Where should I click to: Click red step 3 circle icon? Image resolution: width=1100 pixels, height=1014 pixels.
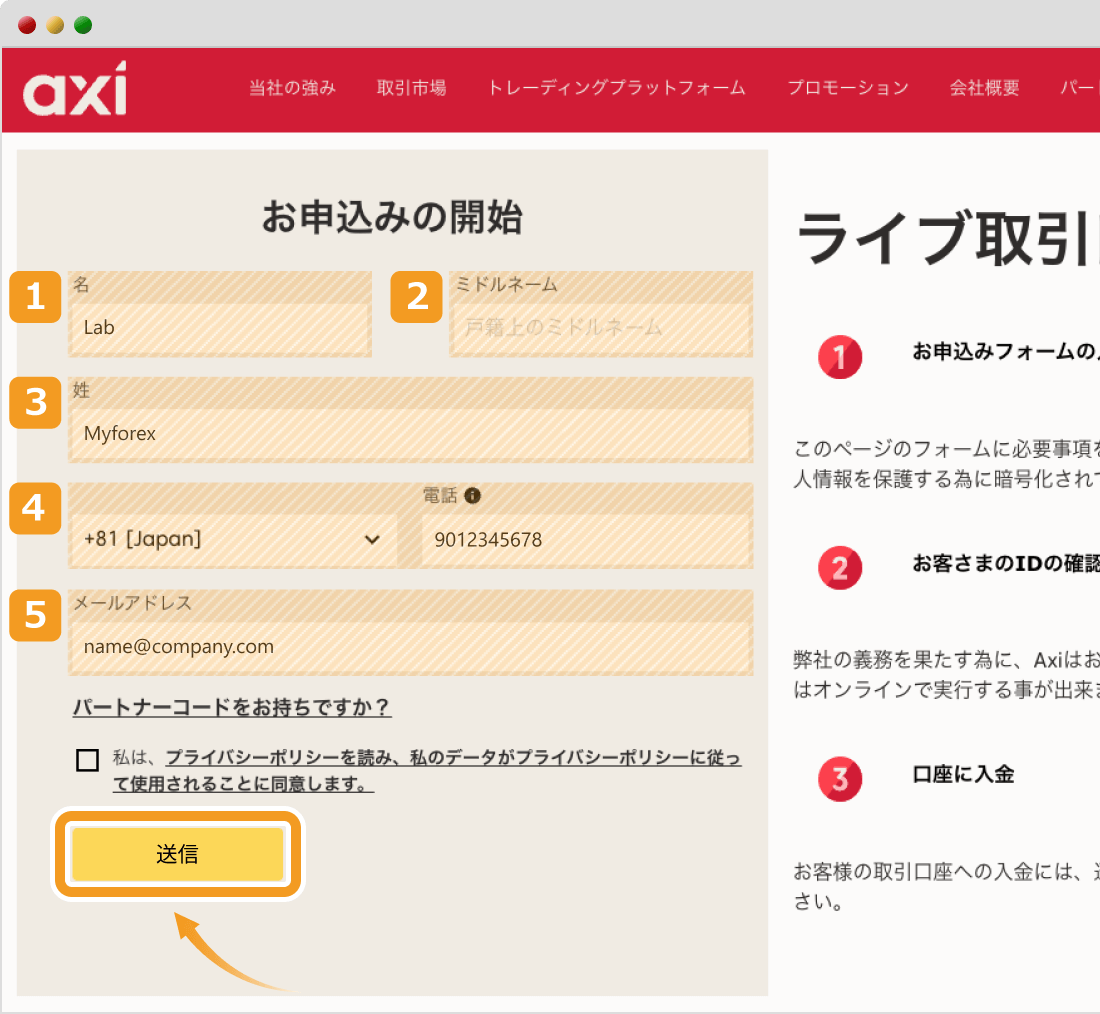coord(840,780)
